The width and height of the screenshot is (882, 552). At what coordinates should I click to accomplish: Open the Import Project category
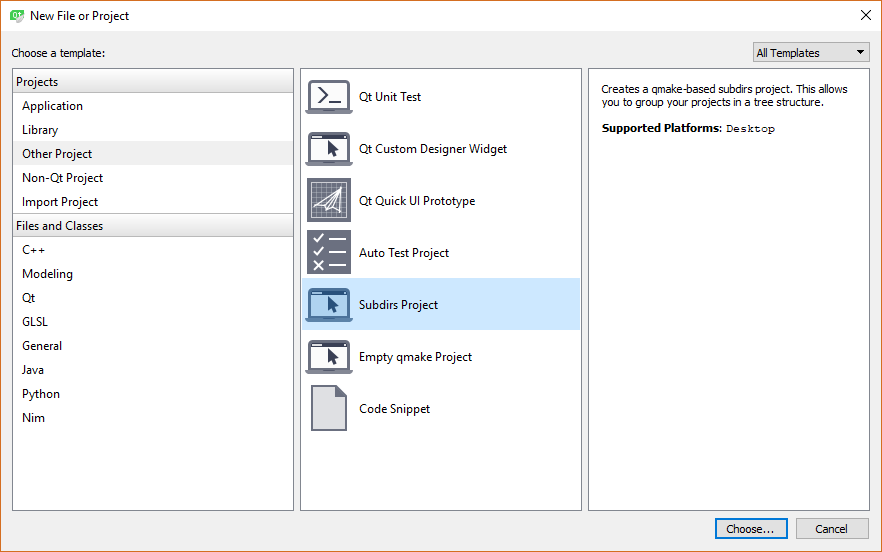(x=60, y=202)
